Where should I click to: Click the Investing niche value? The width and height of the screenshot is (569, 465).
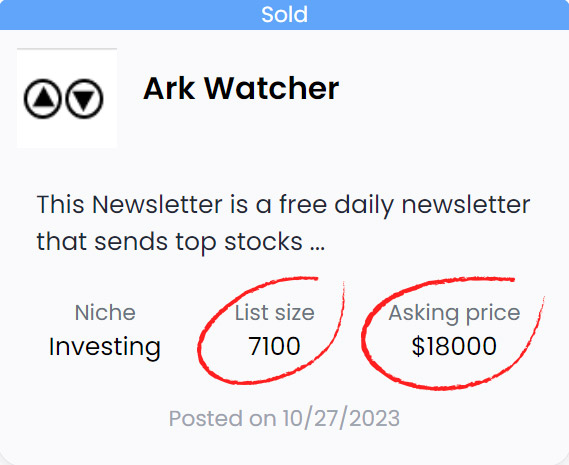(x=105, y=347)
